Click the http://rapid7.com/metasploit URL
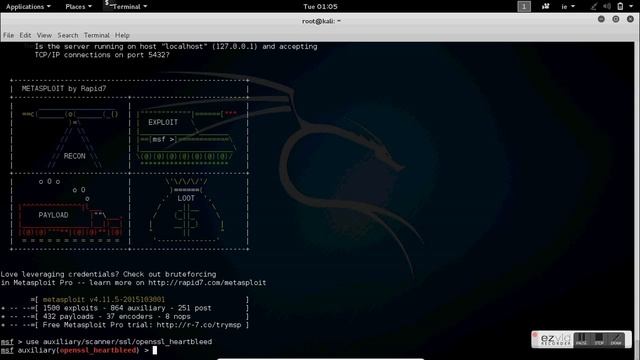 [x=207, y=282]
